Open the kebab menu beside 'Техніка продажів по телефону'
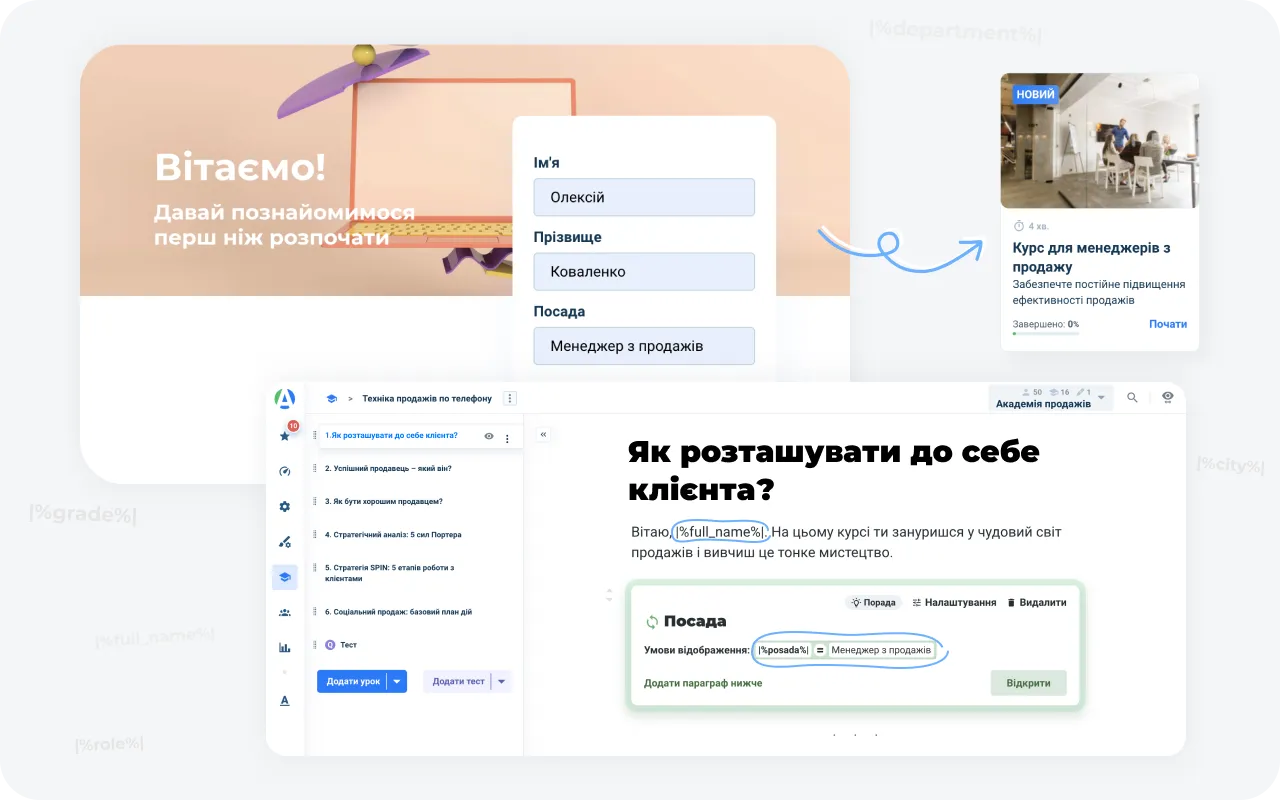The width and height of the screenshot is (1280, 800). [510, 397]
